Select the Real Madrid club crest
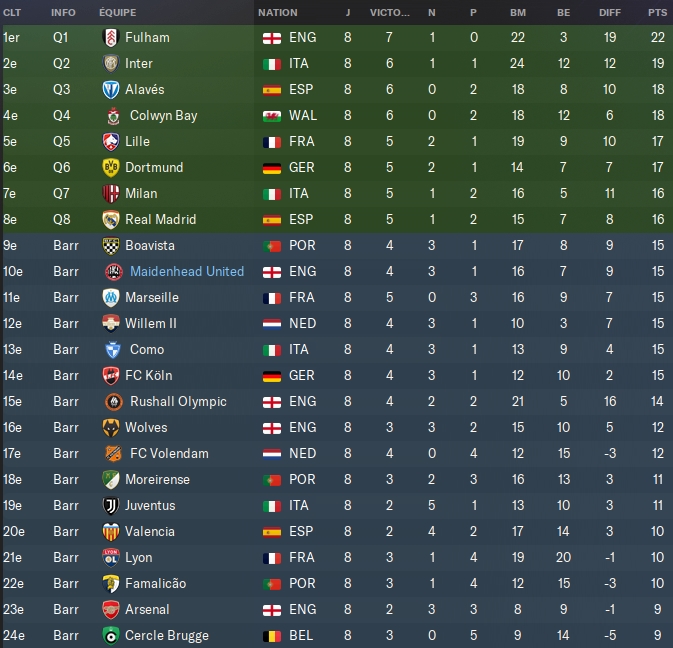This screenshot has height=648, width=673. click(x=112, y=219)
